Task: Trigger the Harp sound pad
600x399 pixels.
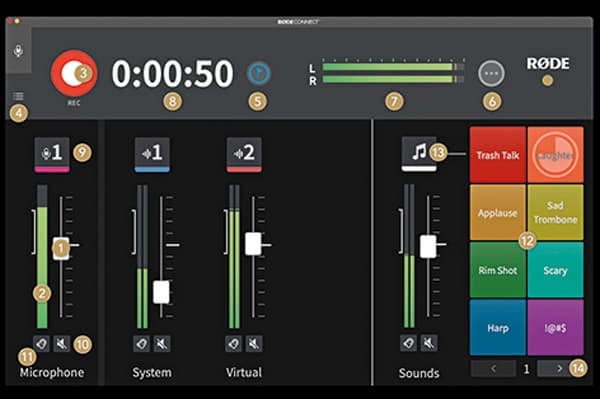Action: 498,328
